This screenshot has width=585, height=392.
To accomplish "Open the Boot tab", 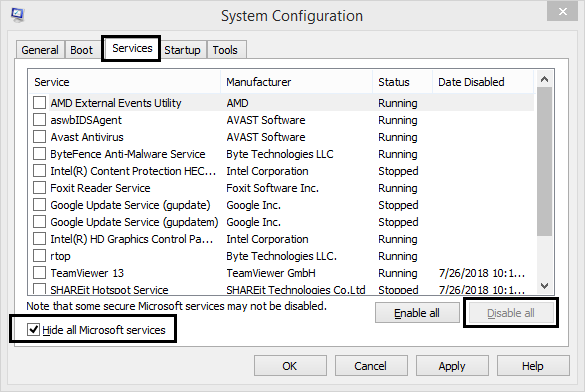I will point(81,50).
